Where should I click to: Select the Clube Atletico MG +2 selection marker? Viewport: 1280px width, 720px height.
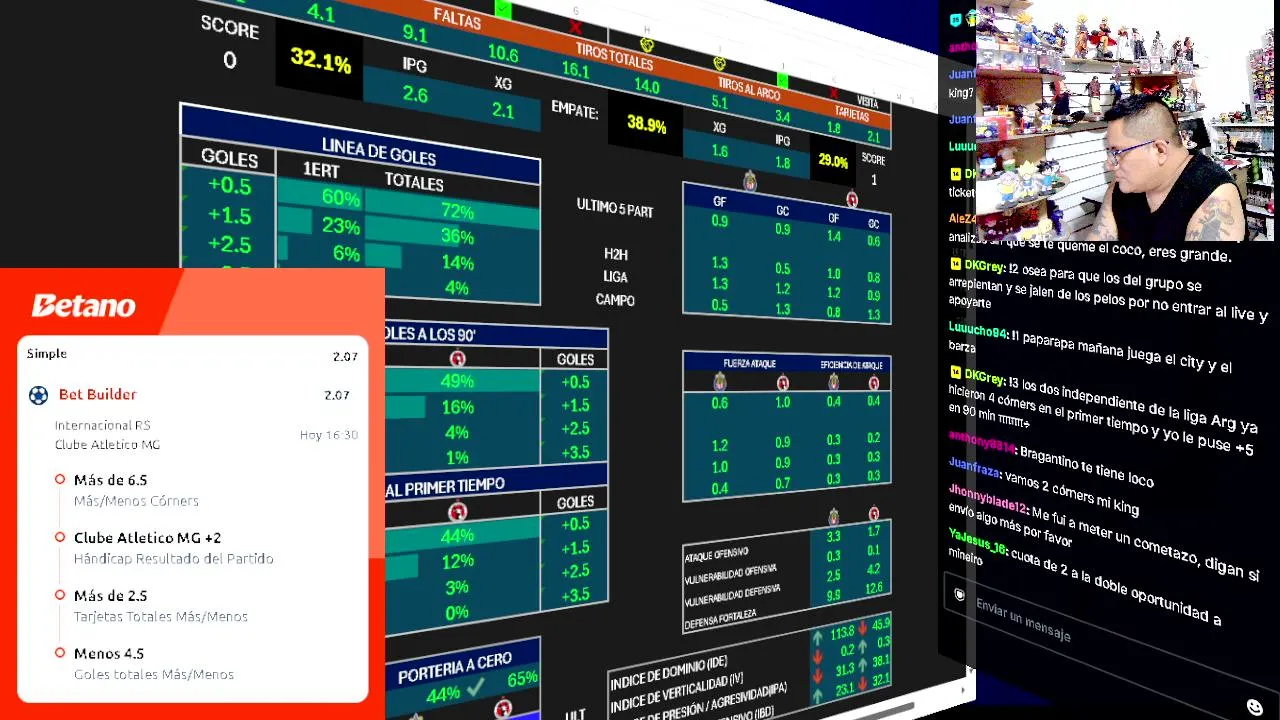pyautogui.click(x=60, y=538)
